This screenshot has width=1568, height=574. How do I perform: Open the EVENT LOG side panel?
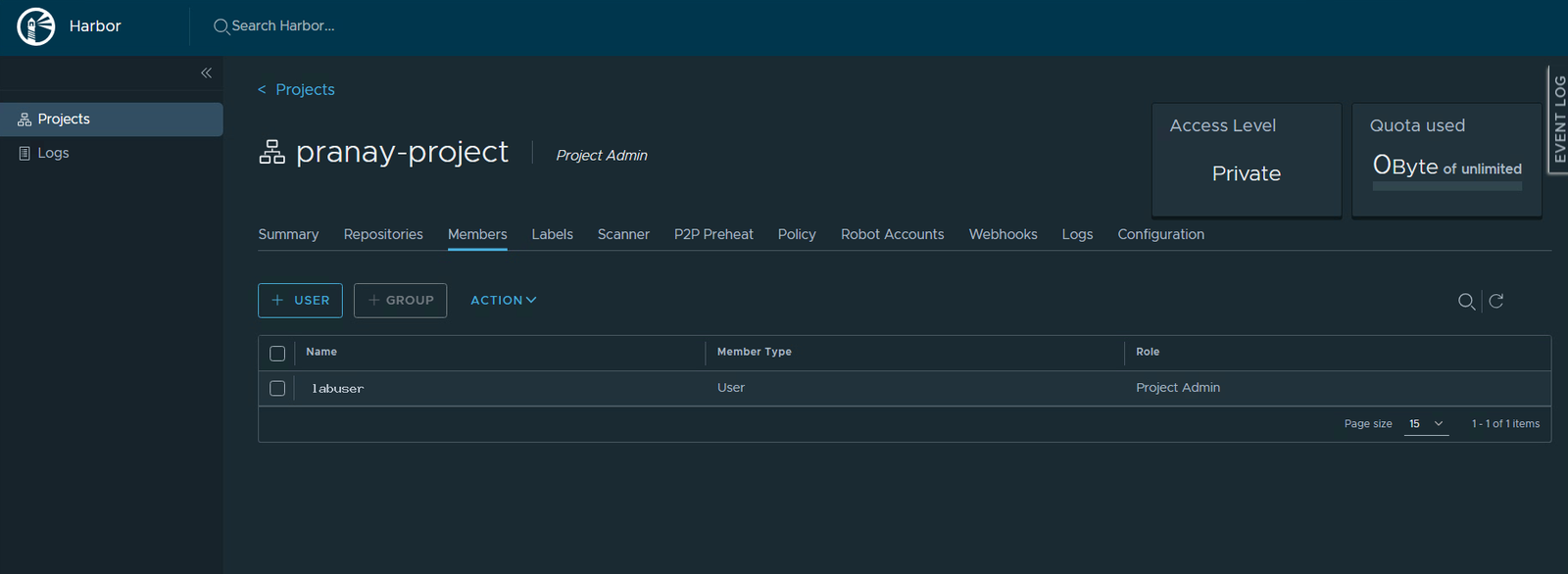coord(1558,120)
